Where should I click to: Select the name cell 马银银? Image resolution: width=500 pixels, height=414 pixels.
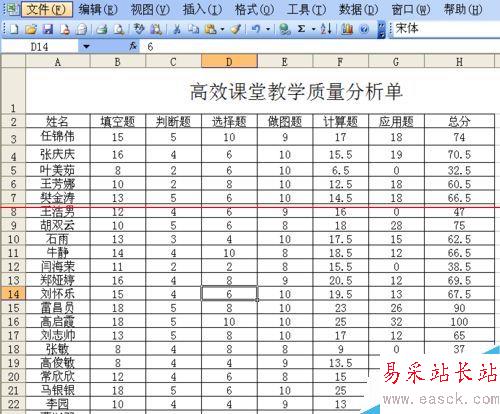click(58, 390)
